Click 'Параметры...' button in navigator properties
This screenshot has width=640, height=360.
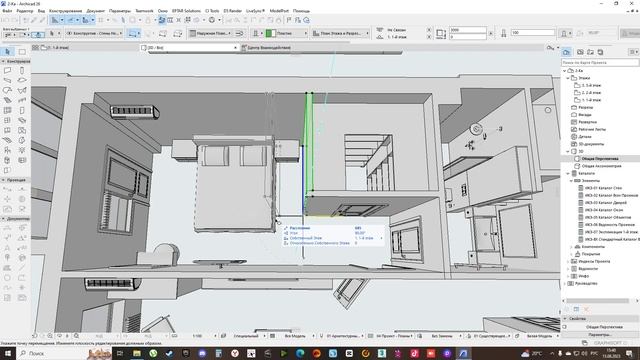(600, 335)
